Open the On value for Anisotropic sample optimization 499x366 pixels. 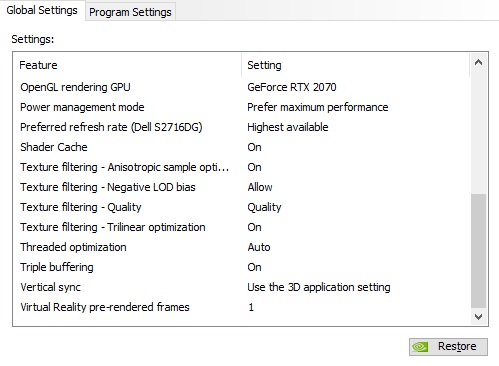point(254,167)
